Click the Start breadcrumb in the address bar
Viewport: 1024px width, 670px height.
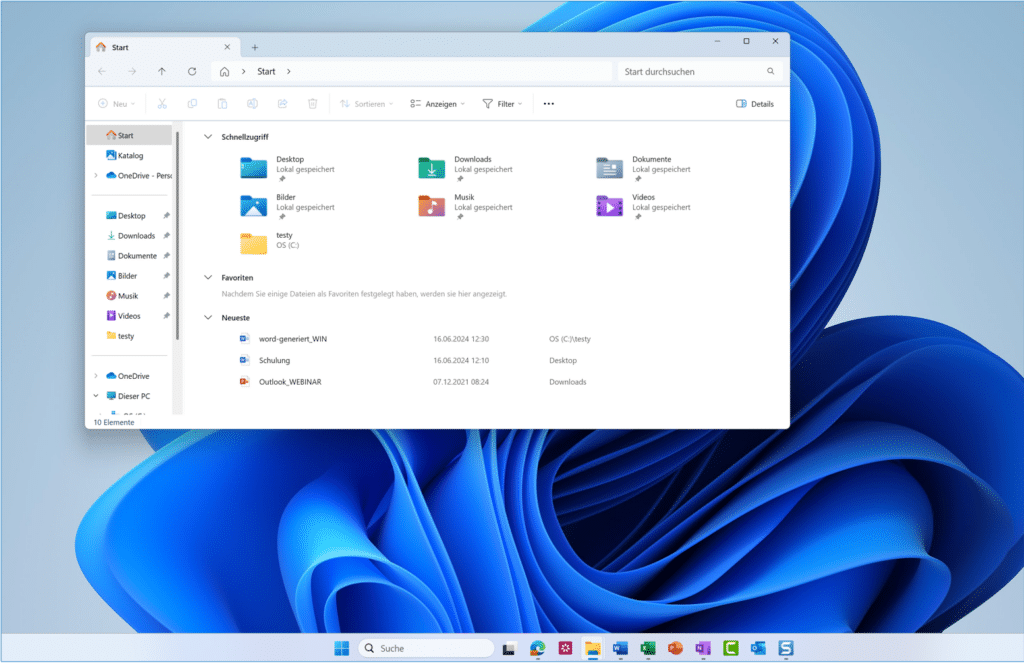pos(266,72)
